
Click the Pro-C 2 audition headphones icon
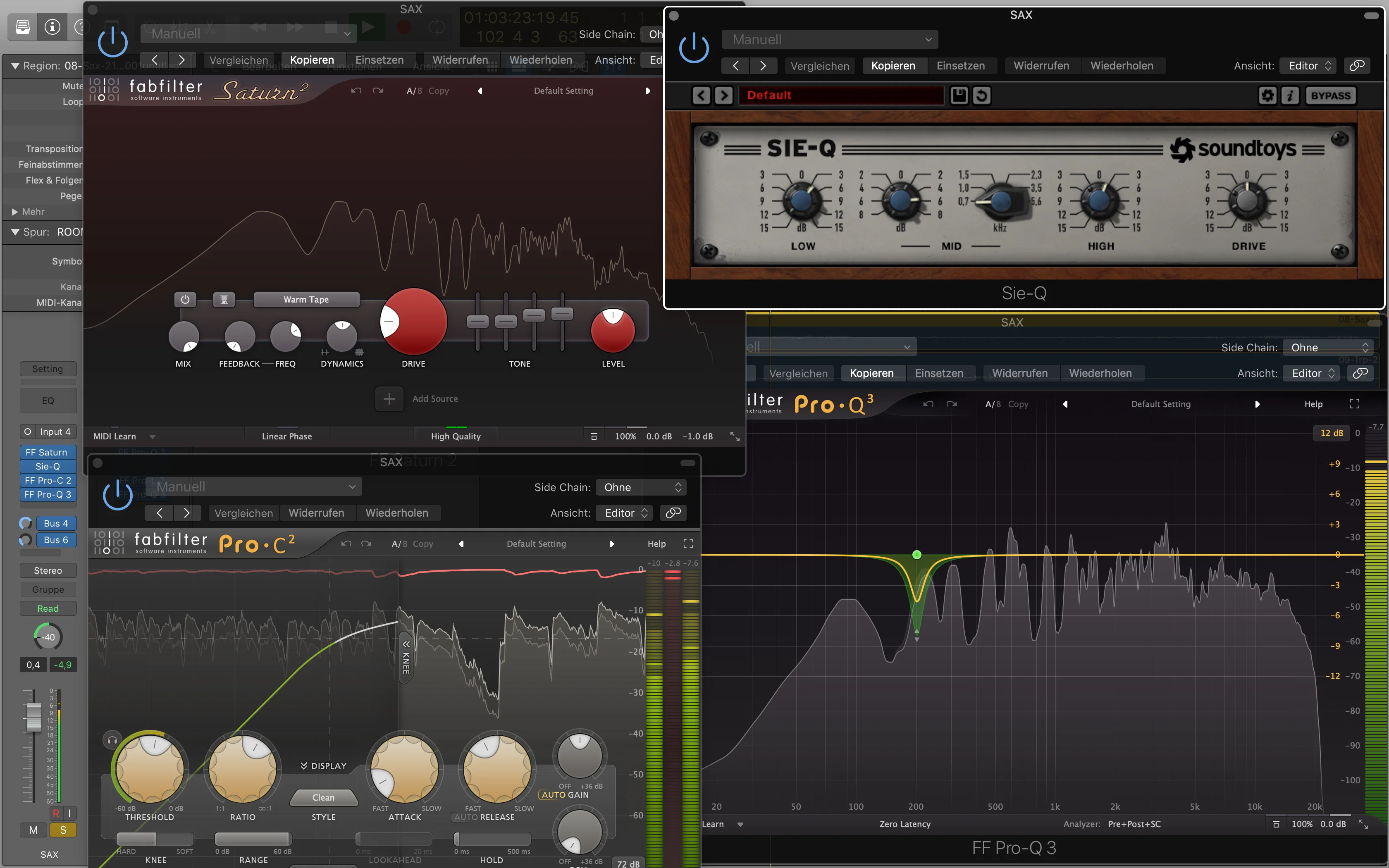[112, 741]
